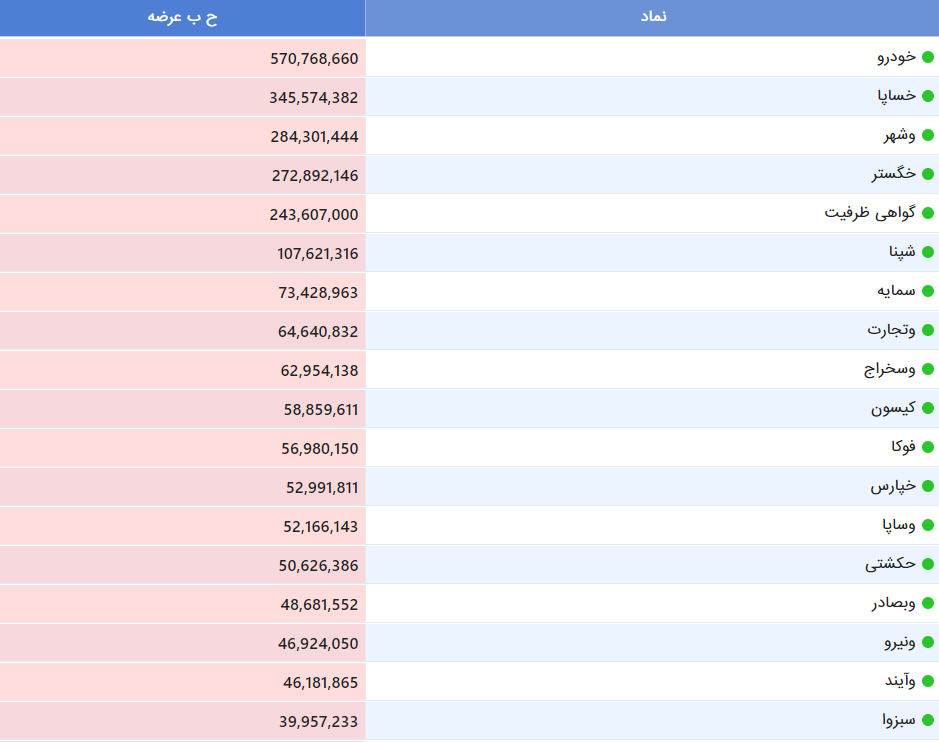Viewport: 939px width, 742px height.
Task: Select the فوکا symbol name
Action: point(903,447)
